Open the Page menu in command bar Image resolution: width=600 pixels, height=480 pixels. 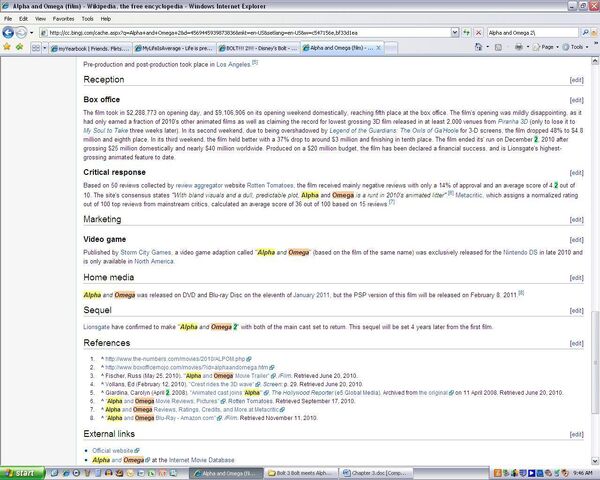[x=545, y=47]
